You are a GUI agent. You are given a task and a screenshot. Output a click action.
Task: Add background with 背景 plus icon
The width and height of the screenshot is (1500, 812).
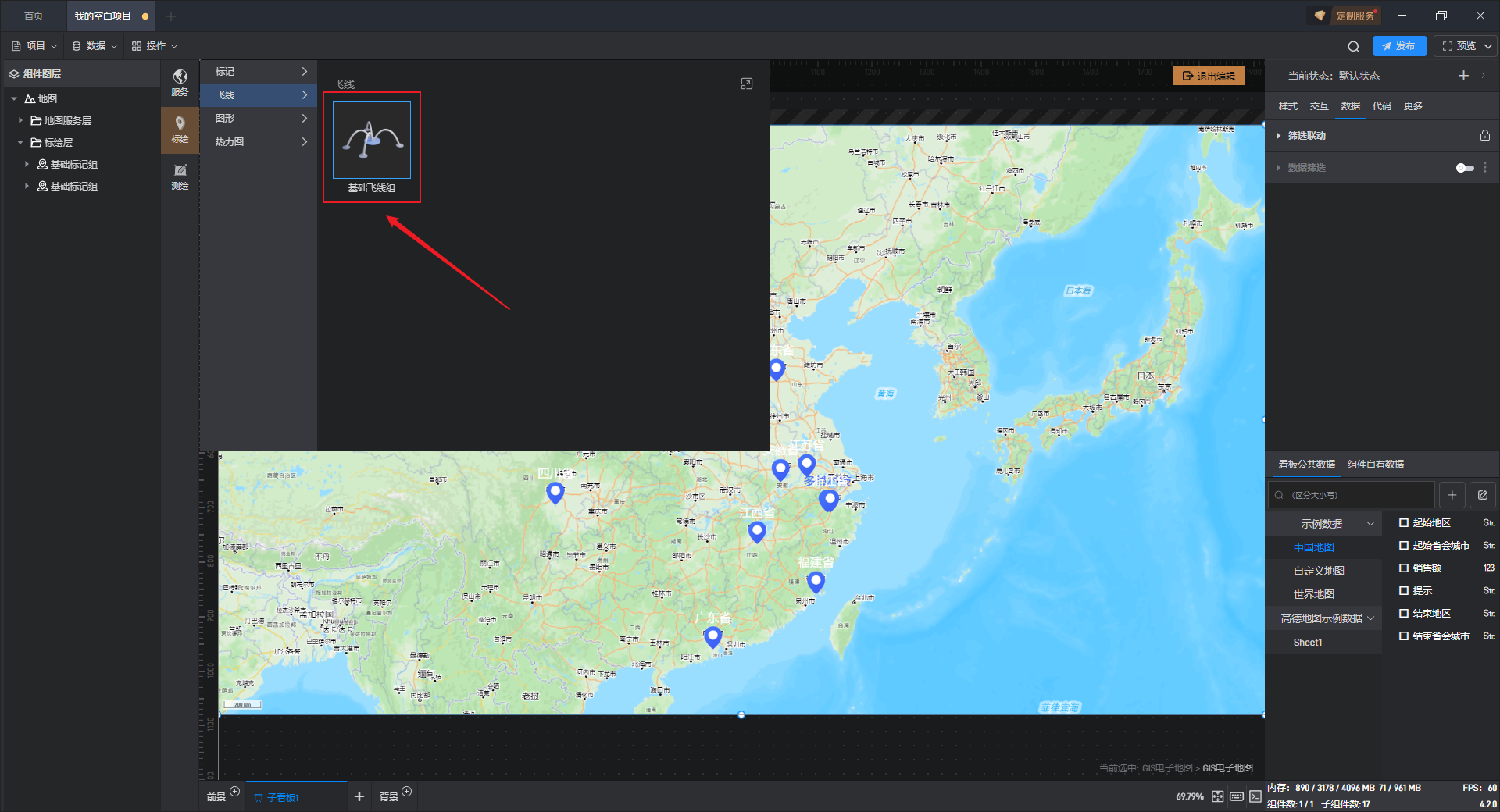click(x=406, y=792)
